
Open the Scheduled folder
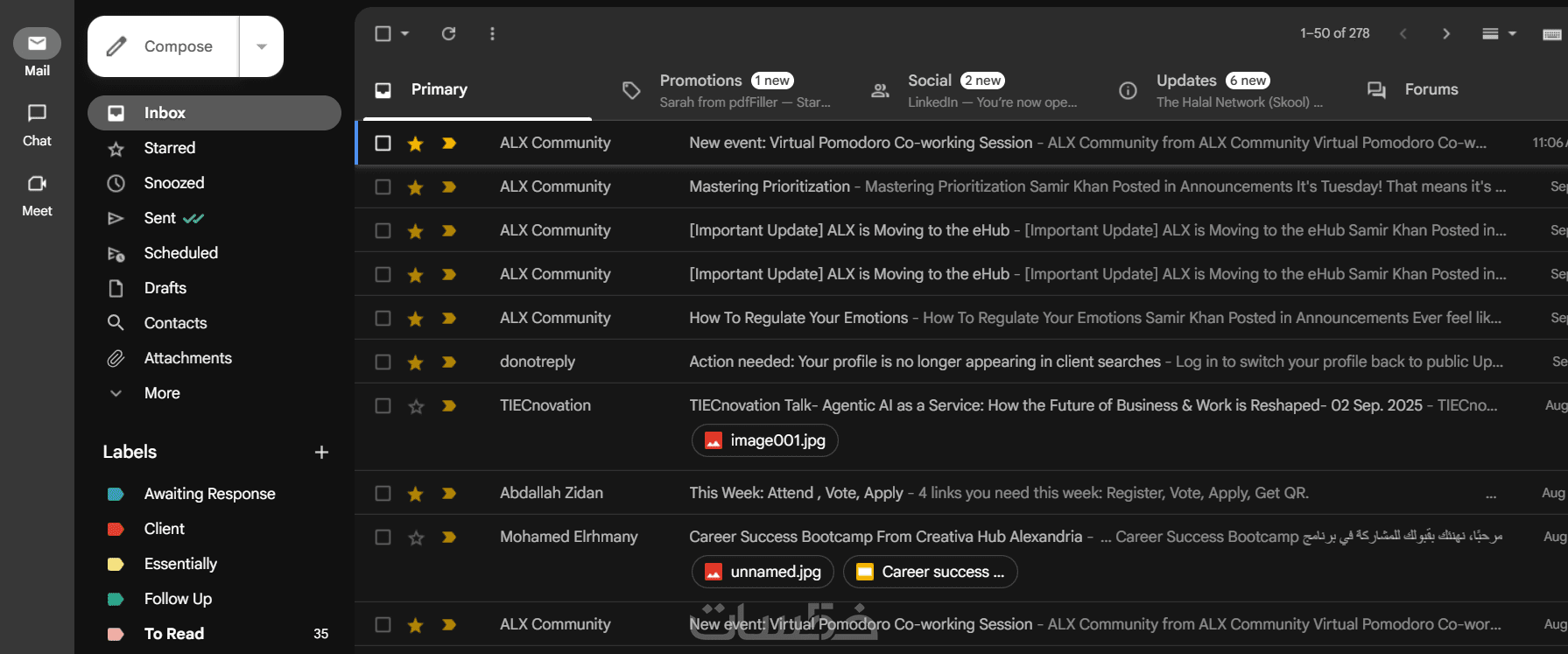click(214, 253)
